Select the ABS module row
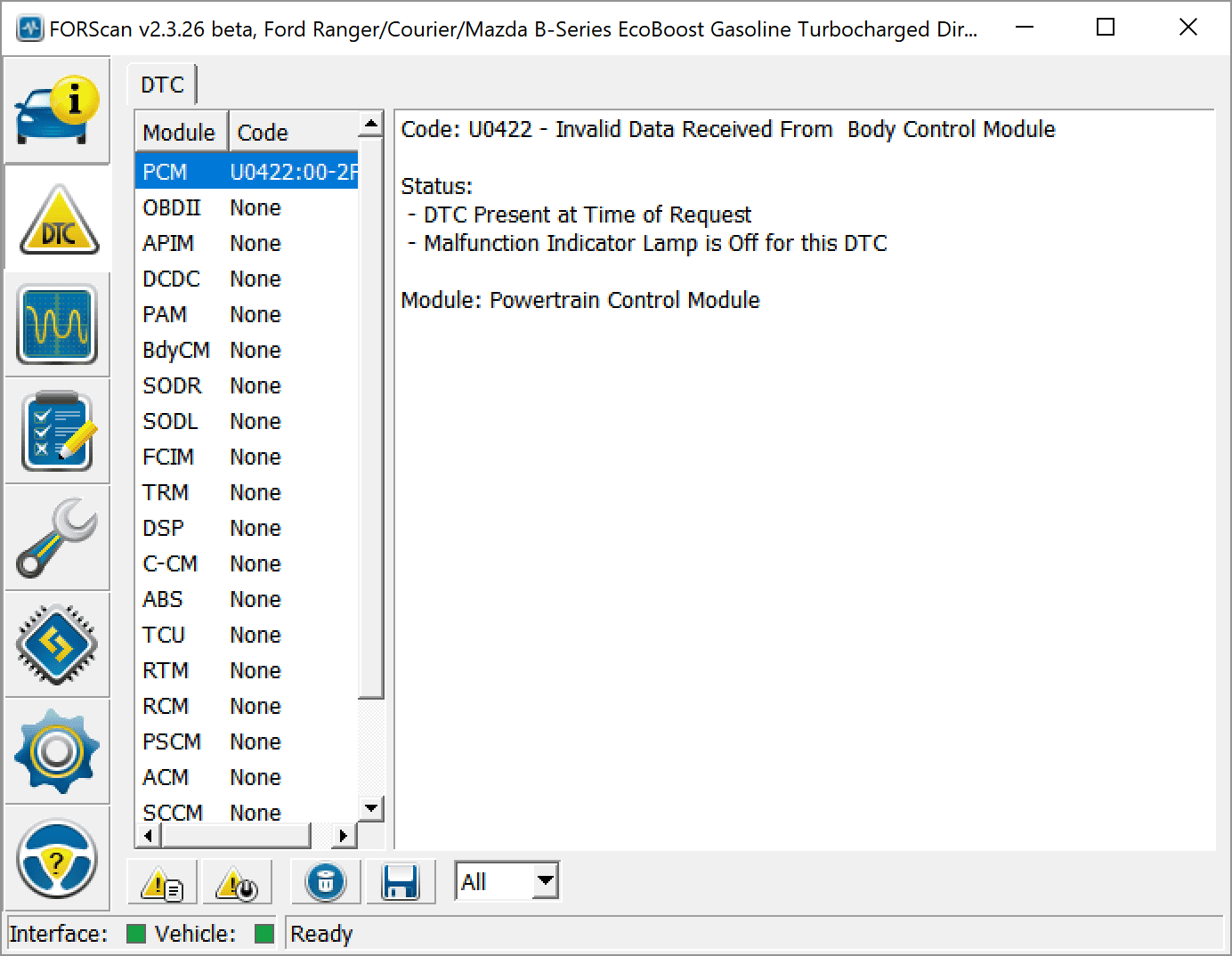This screenshot has height=956, width=1232. coord(247,599)
